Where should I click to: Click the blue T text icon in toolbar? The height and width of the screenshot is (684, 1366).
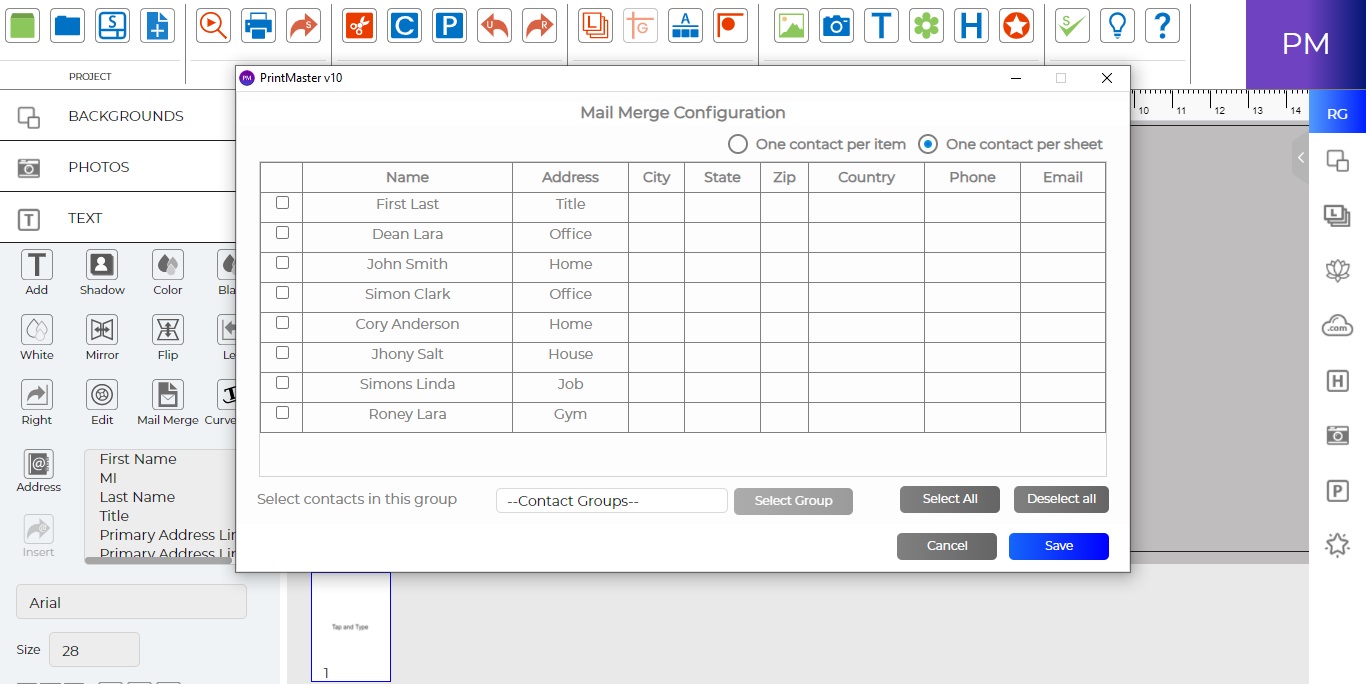pos(881,26)
